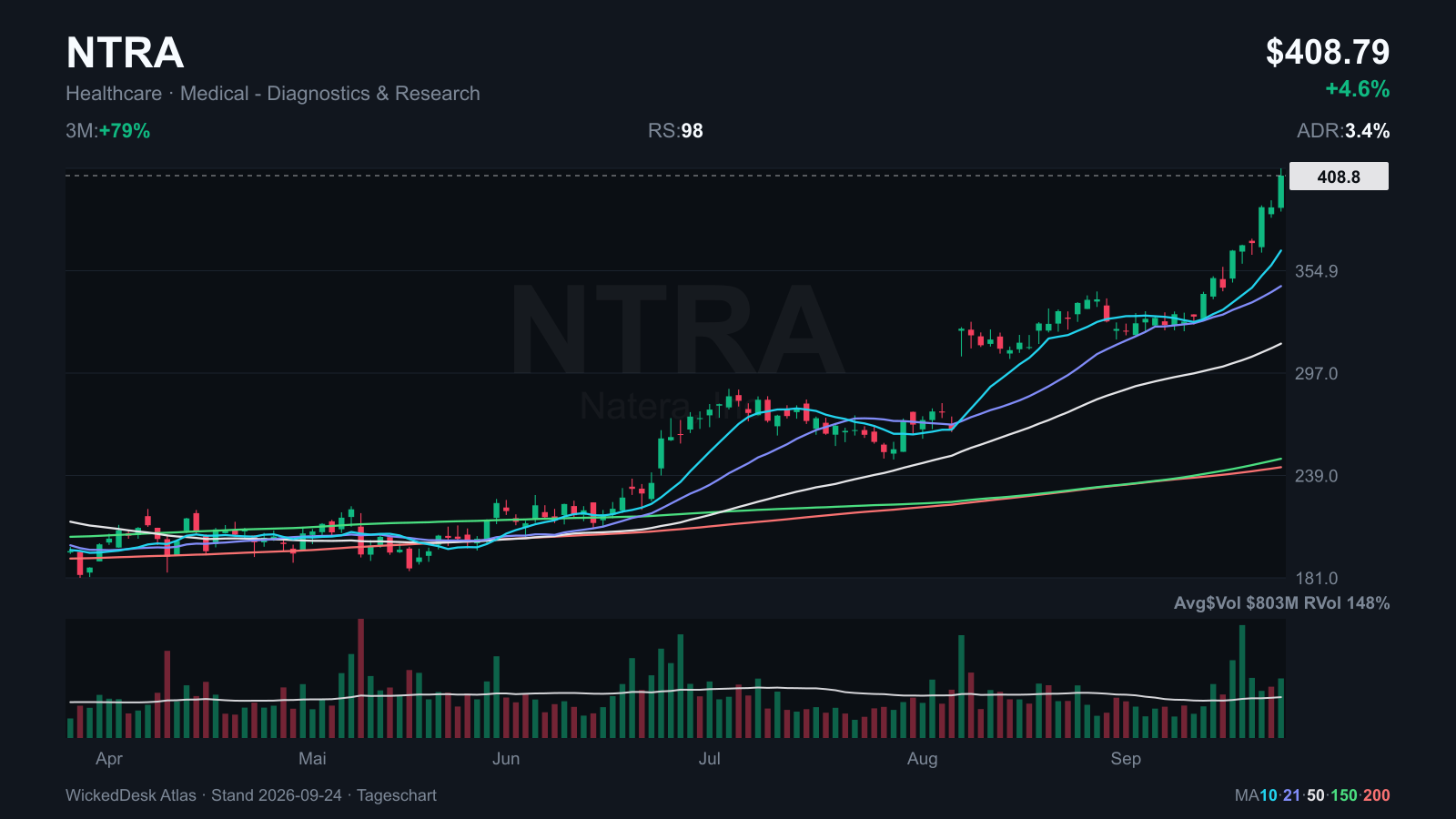Select the 3M:+79% performance stat

107,131
